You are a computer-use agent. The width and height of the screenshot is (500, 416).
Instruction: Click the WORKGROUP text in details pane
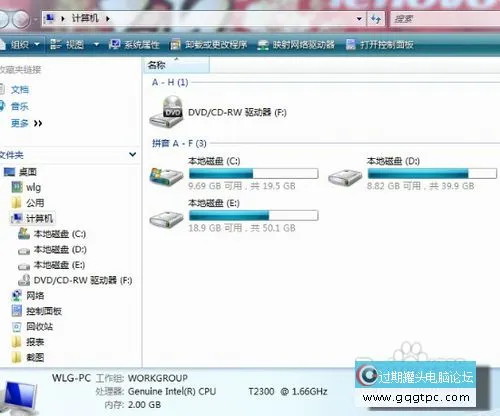pyautogui.click(x=158, y=378)
